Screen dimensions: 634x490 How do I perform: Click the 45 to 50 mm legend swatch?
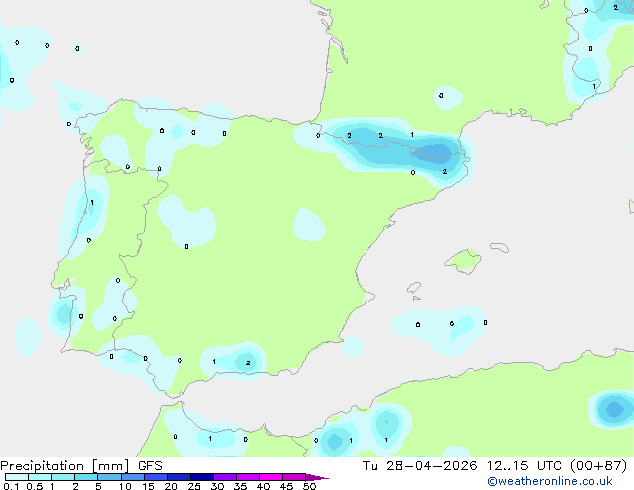point(294,477)
